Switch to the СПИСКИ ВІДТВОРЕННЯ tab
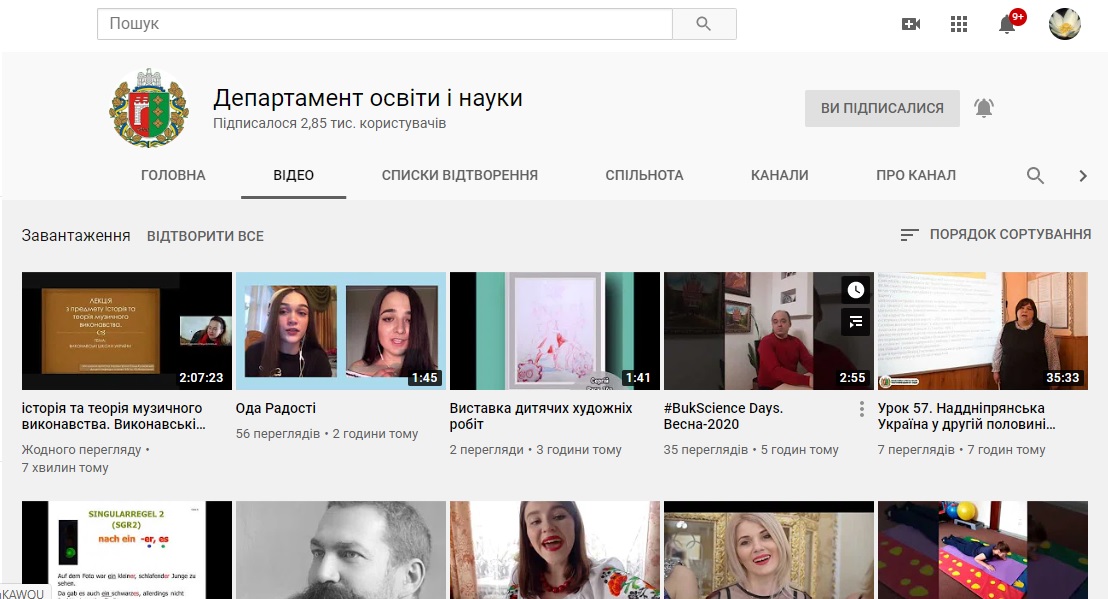1108x599 pixels. pyautogui.click(x=459, y=175)
